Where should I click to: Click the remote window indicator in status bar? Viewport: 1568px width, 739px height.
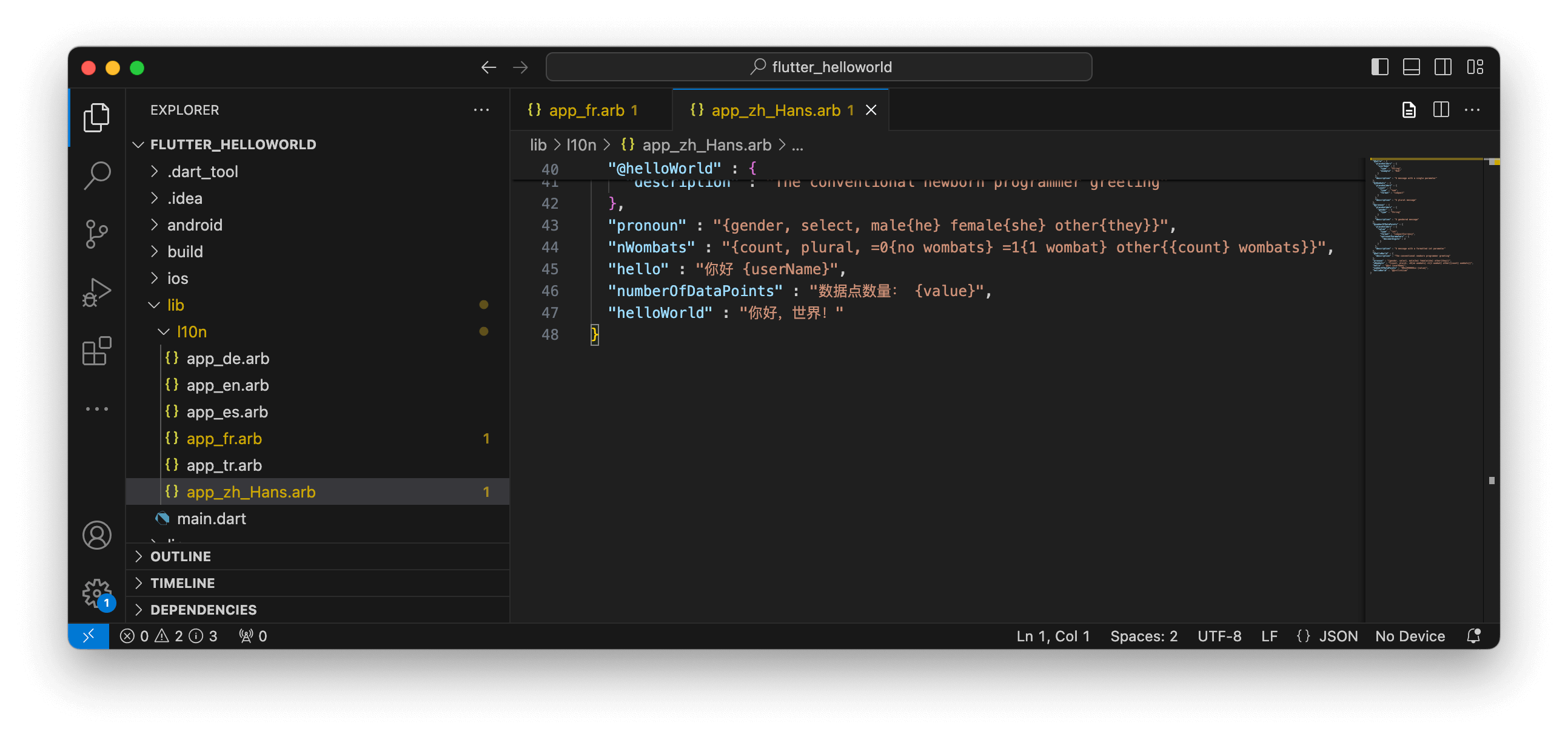tap(89, 635)
